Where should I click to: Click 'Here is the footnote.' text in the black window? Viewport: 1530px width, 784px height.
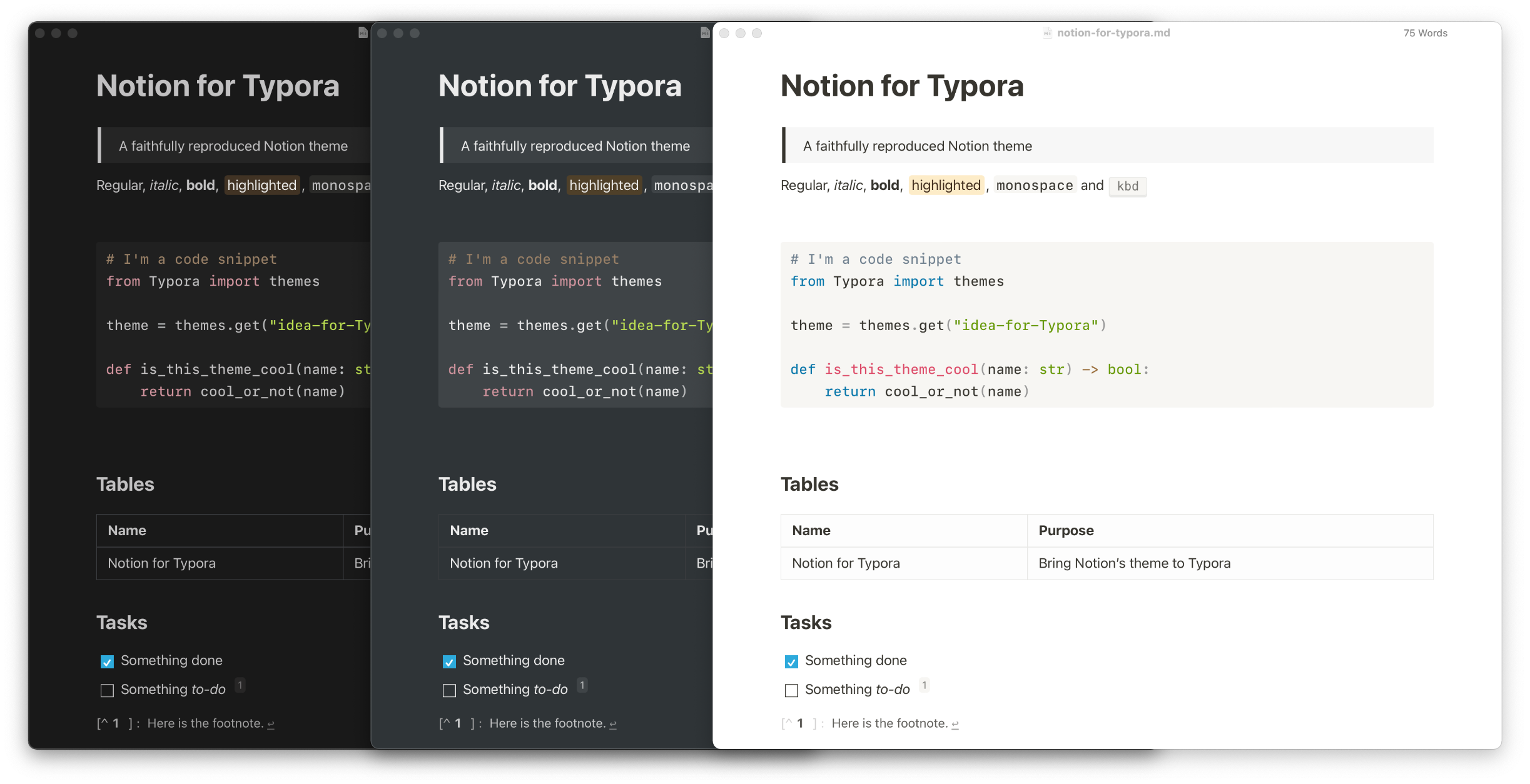206,723
